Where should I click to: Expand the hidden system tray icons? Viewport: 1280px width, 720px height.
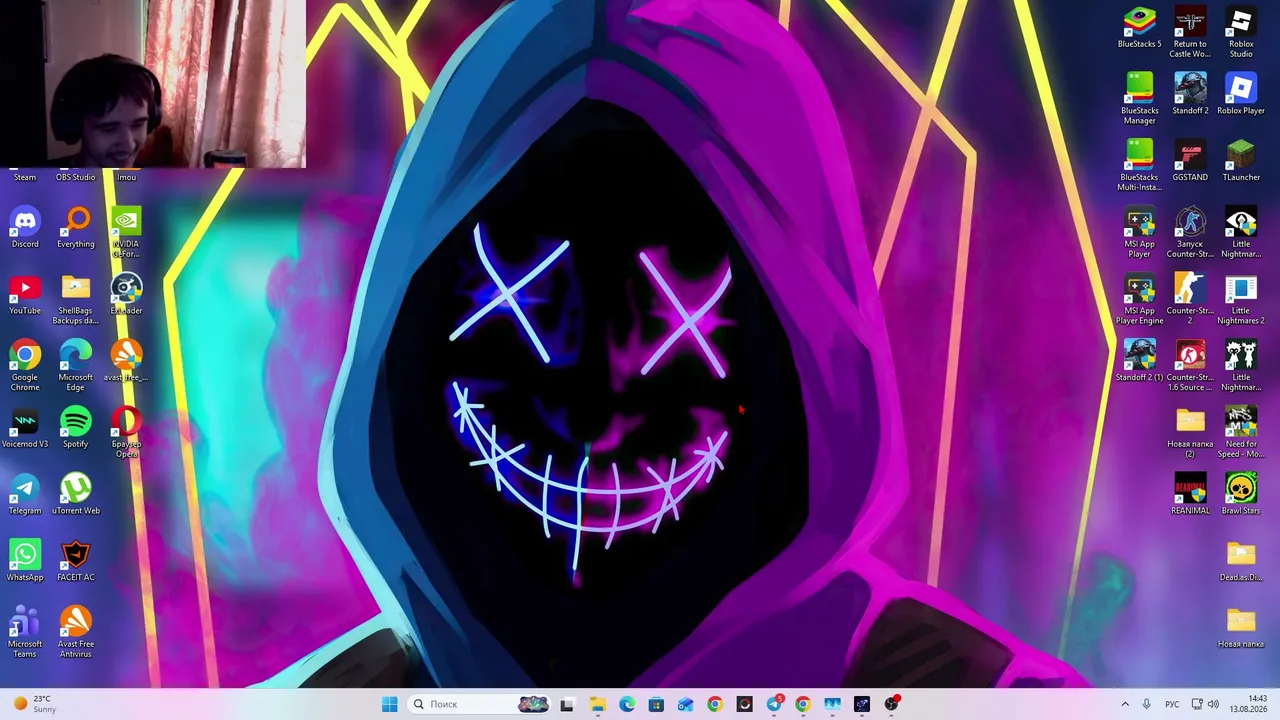click(x=1125, y=704)
